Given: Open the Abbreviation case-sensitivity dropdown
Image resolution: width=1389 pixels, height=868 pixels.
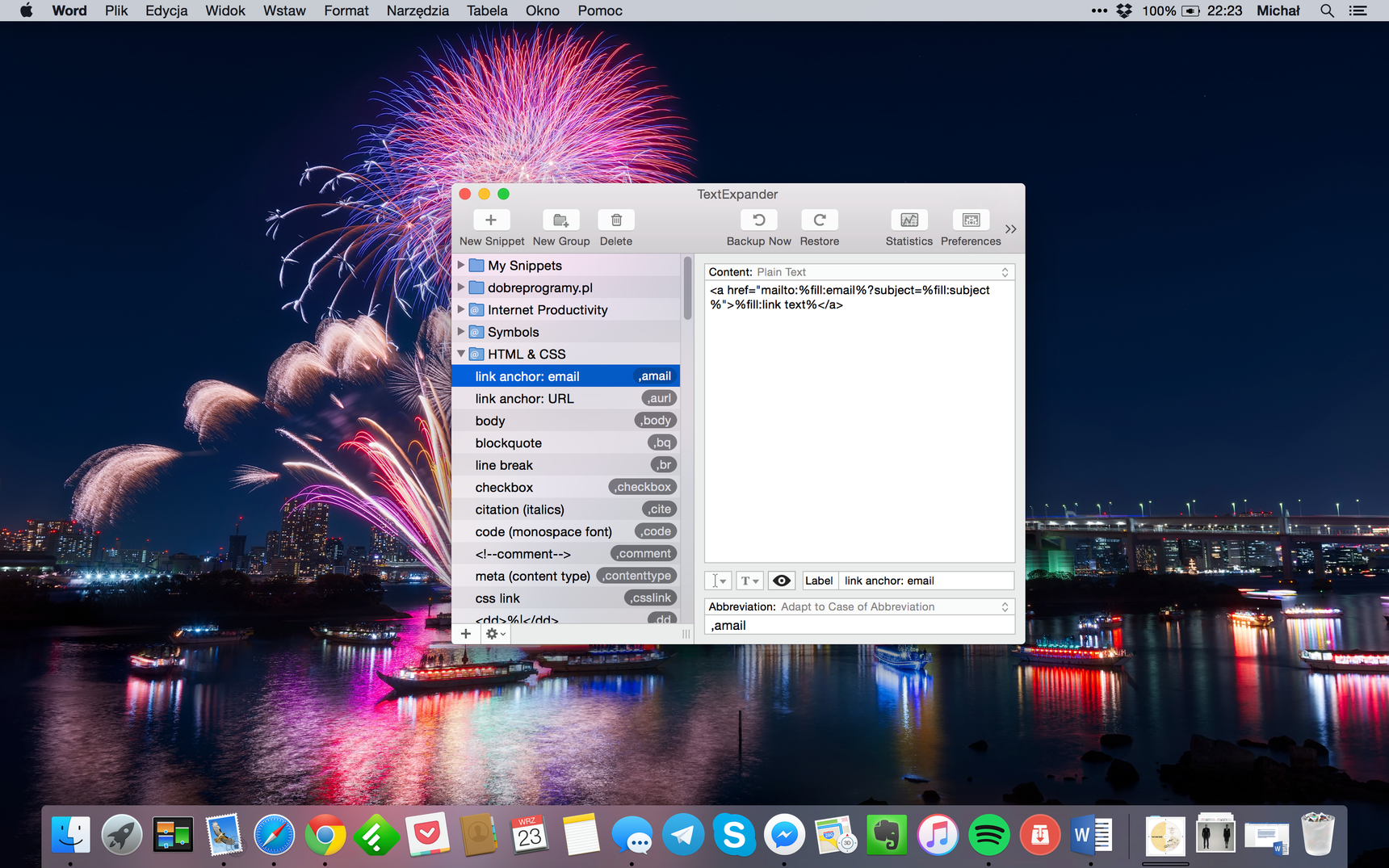Looking at the screenshot, I should (859, 606).
